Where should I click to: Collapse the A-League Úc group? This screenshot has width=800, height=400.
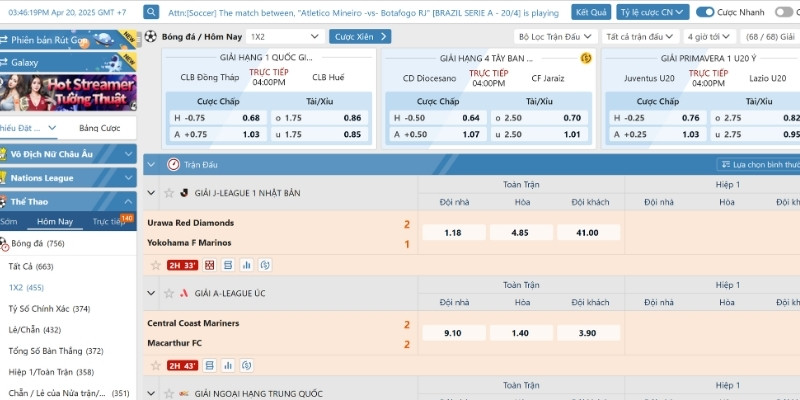[151, 293]
